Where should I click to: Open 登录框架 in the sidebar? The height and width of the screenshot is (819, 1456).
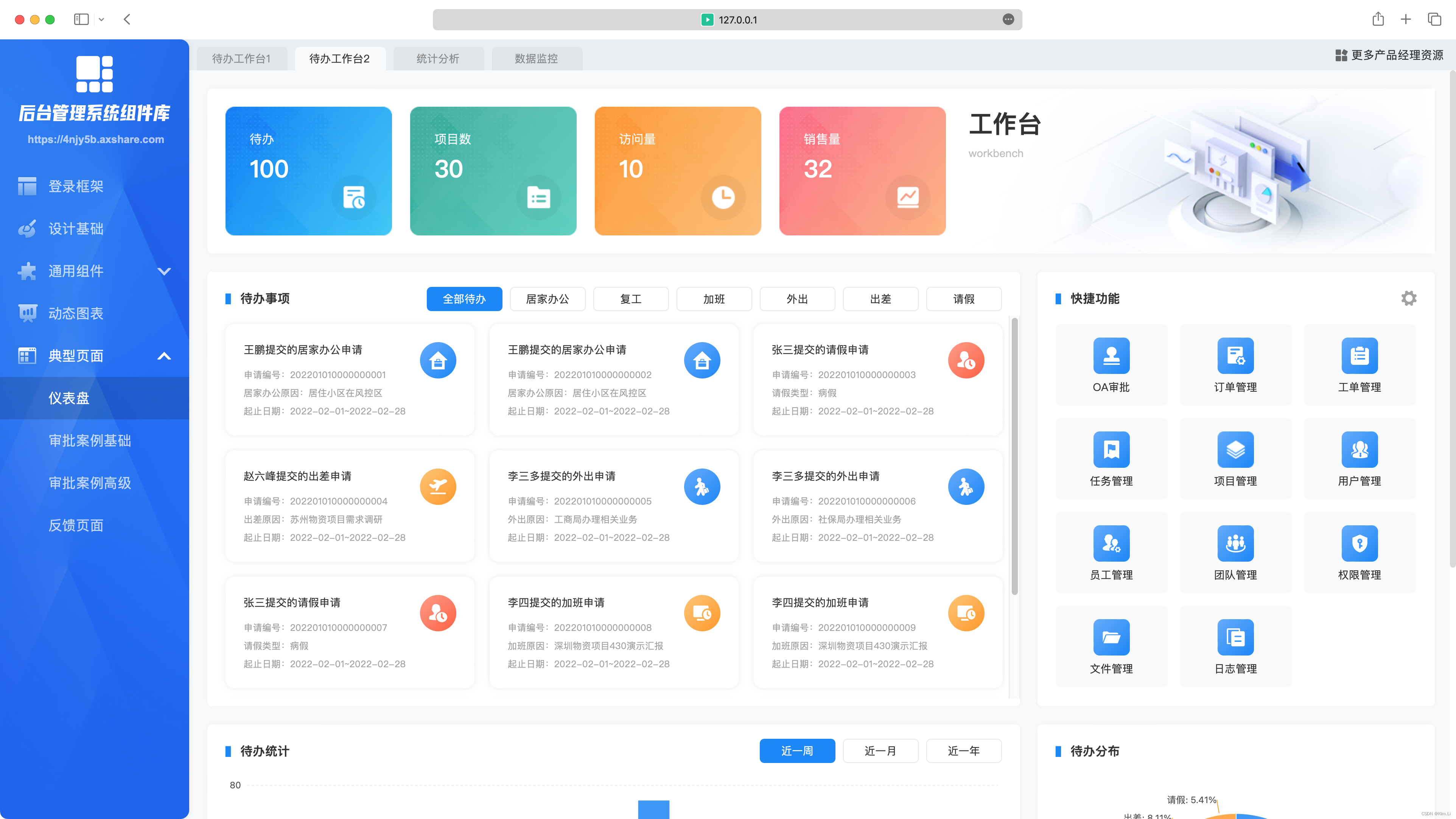click(x=94, y=187)
